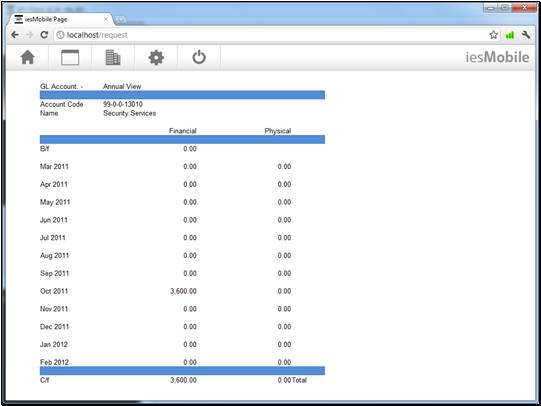The height and width of the screenshot is (406, 541).
Task: Bookmark page with the star icon
Action: pyautogui.click(x=493, y=35)
